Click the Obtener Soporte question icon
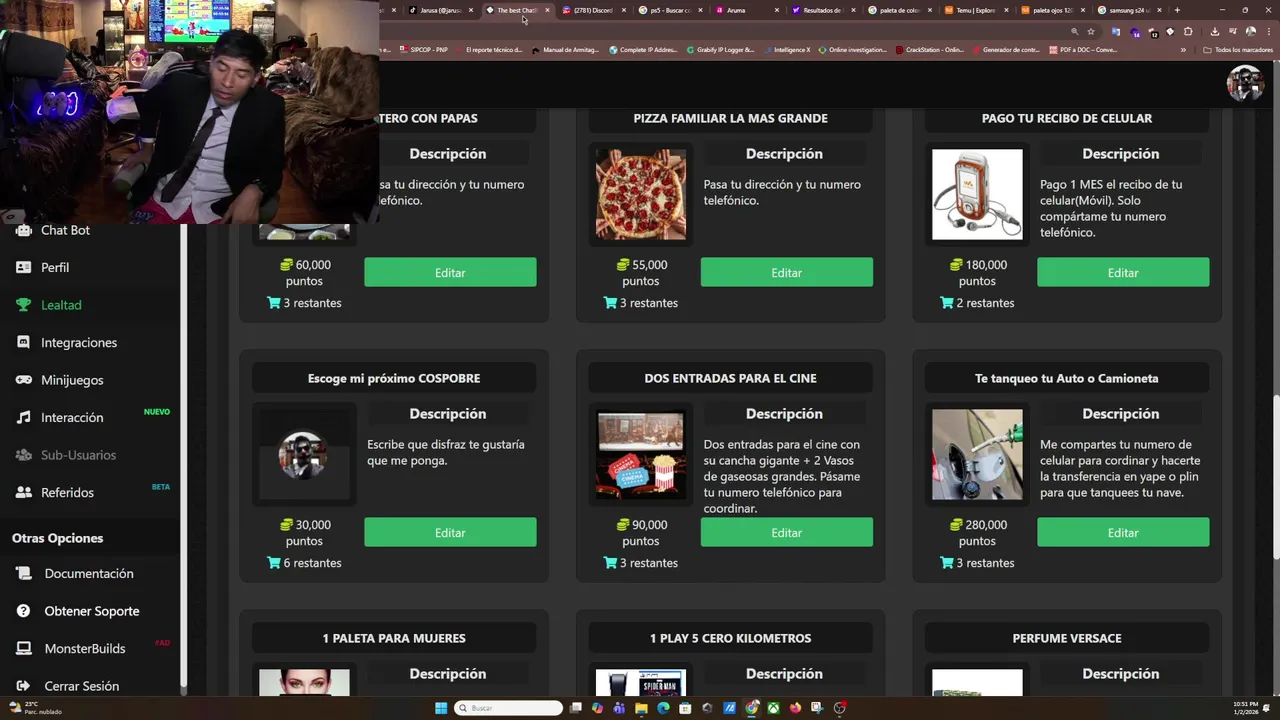 [23, 611]
